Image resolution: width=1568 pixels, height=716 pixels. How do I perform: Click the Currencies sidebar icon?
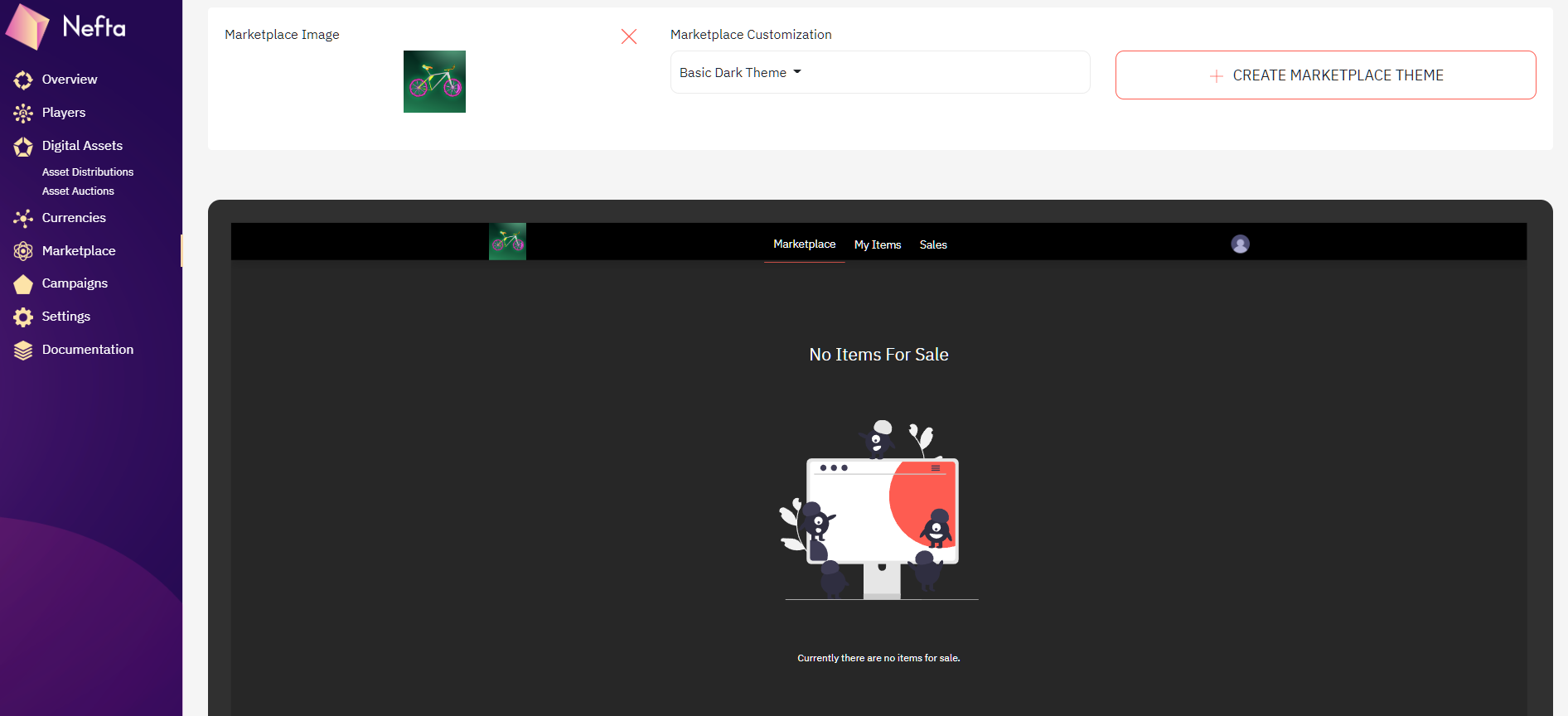point(23,218)
